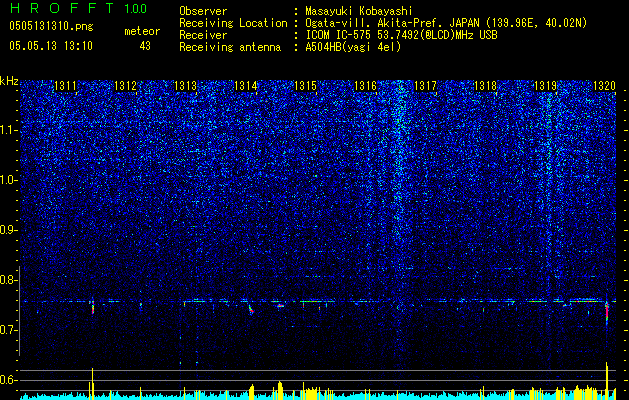Click the Receiver label
Viewport: 629px width, 400px height.
pyautogui.click(x=203, y=35)
